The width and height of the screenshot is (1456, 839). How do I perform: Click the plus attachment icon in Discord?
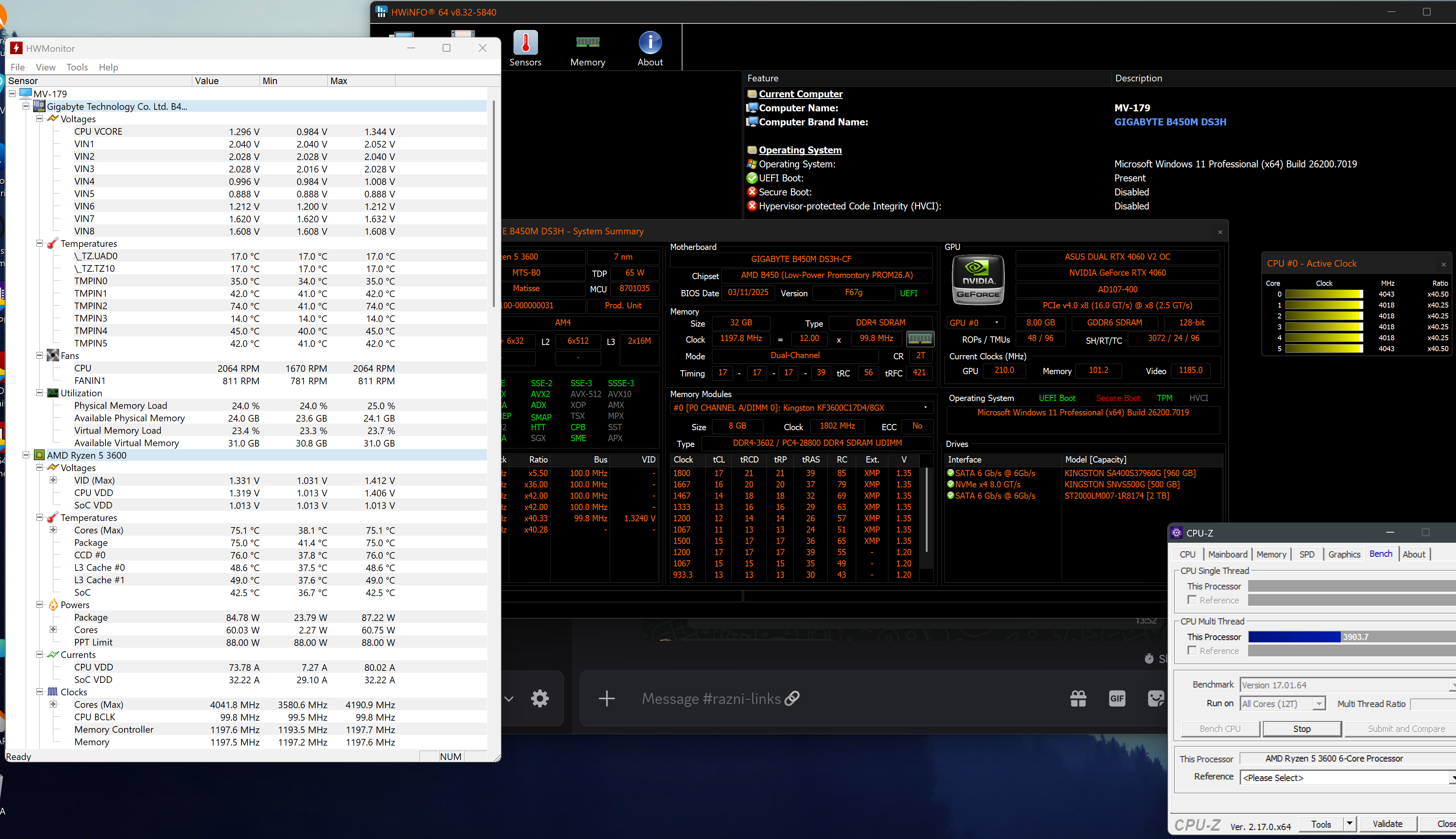pyautogui.click(x=607, y=698)
